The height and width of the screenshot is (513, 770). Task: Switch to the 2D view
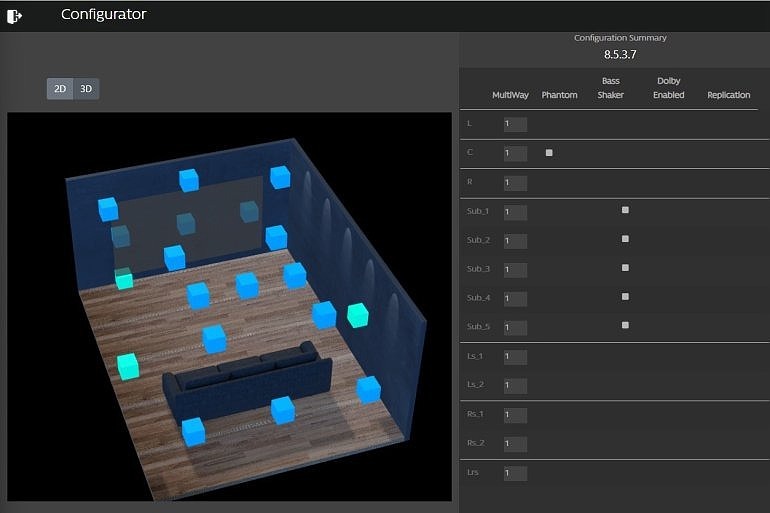[60, 89]
